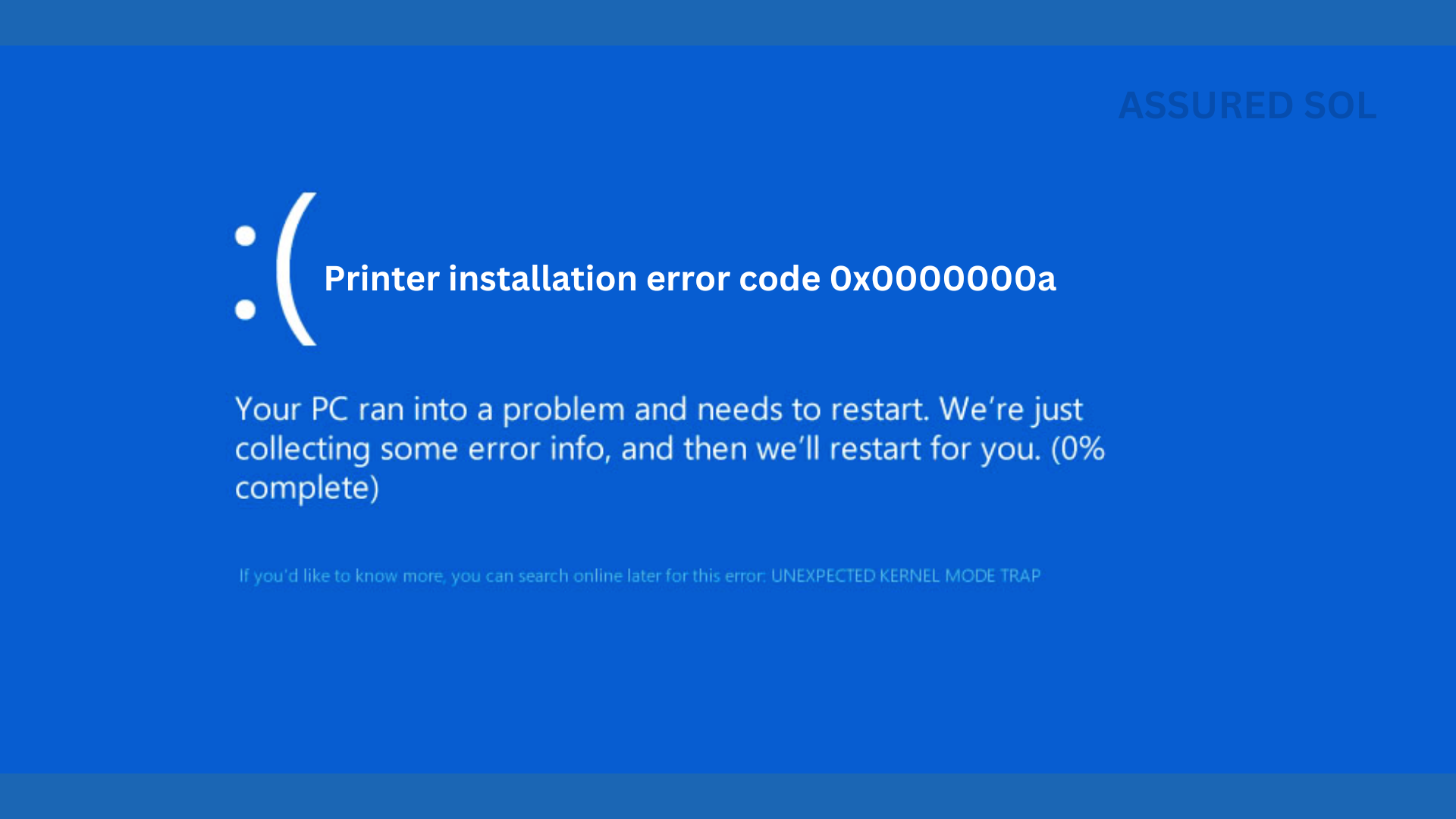
Task: Click the upper dot of the emoticon
Action: coord(245,236)
